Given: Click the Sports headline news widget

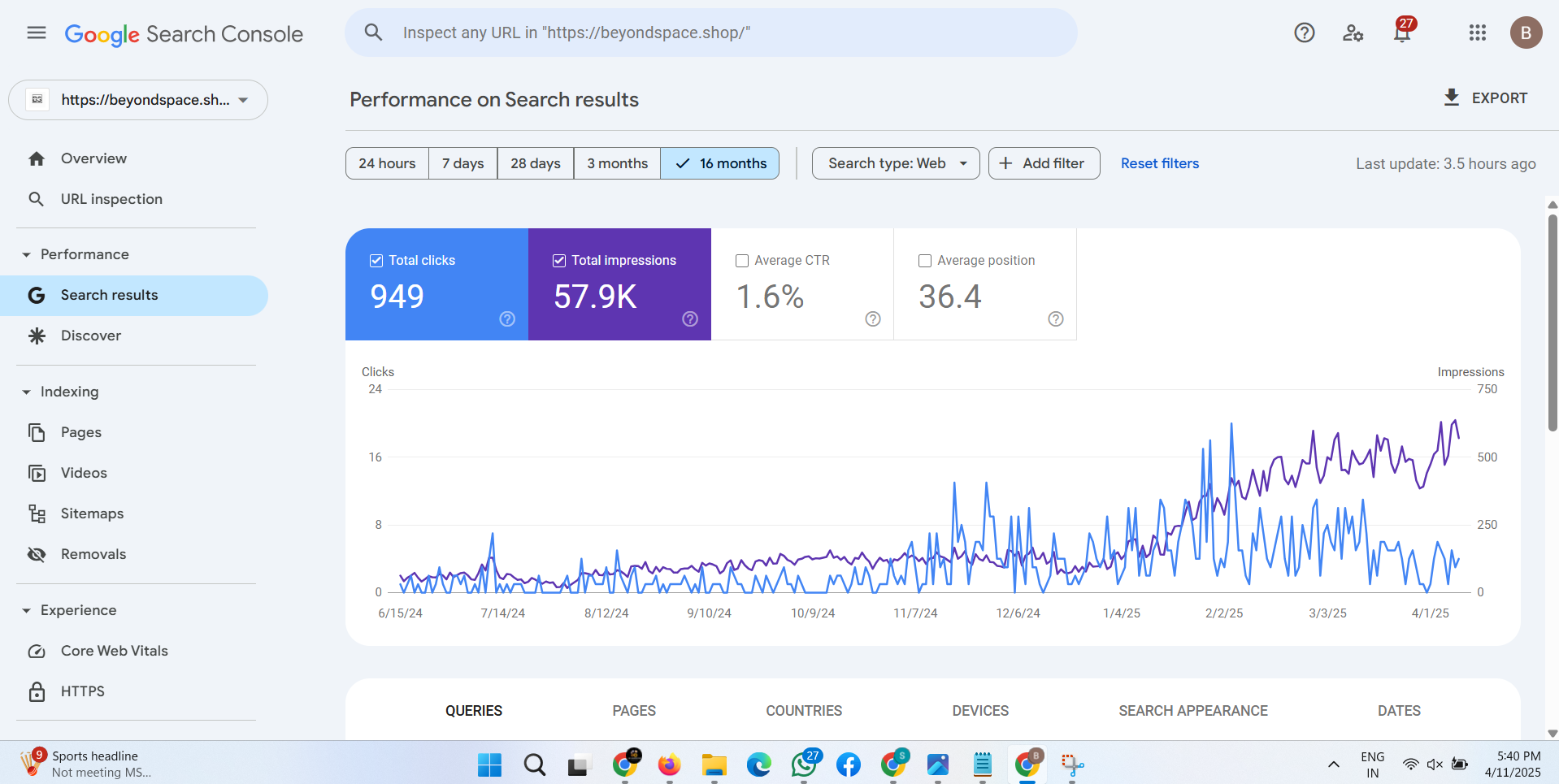Looking at the screenshot, I should click(x=85, y=764).
